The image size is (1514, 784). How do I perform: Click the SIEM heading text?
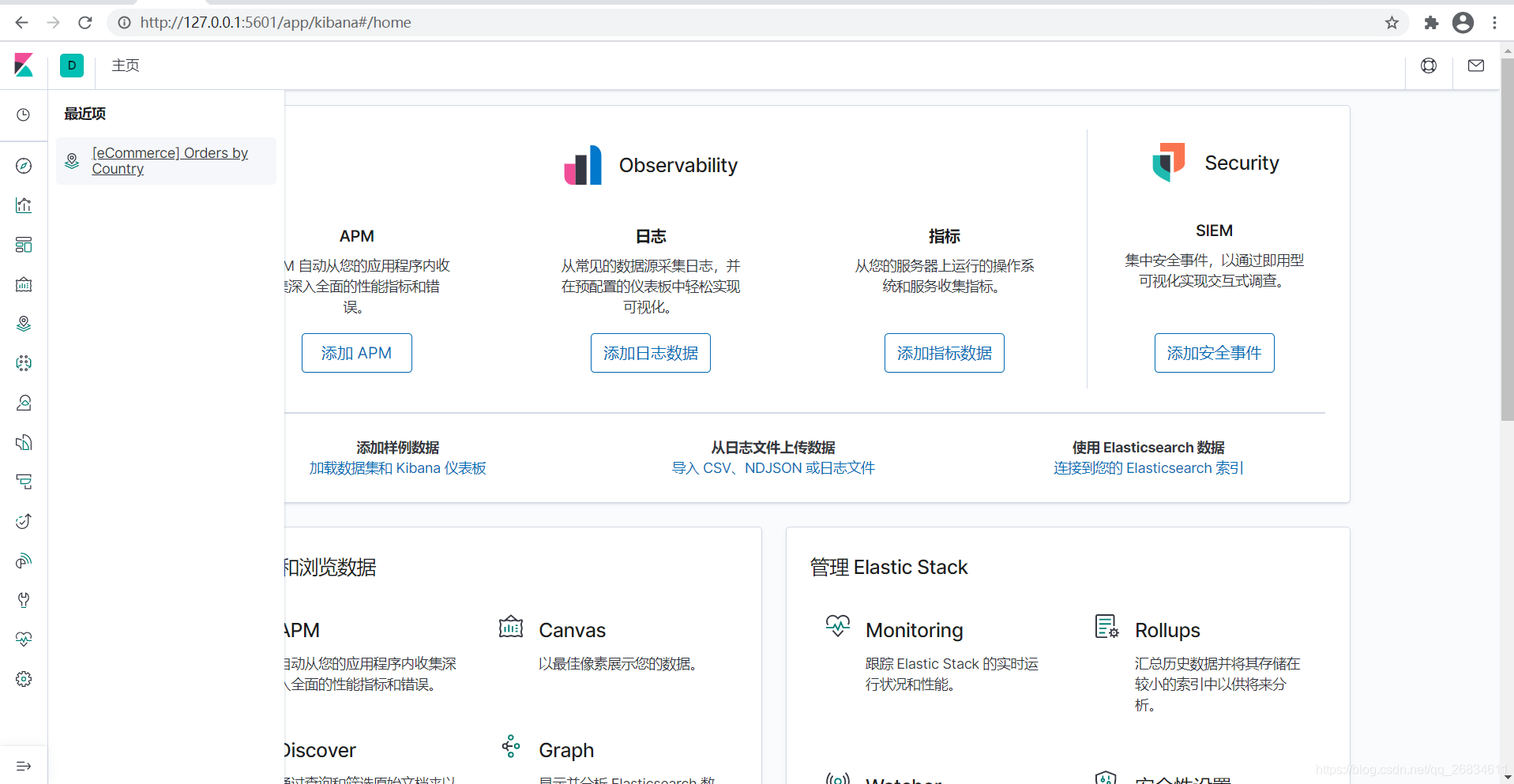coord(1214,231)
